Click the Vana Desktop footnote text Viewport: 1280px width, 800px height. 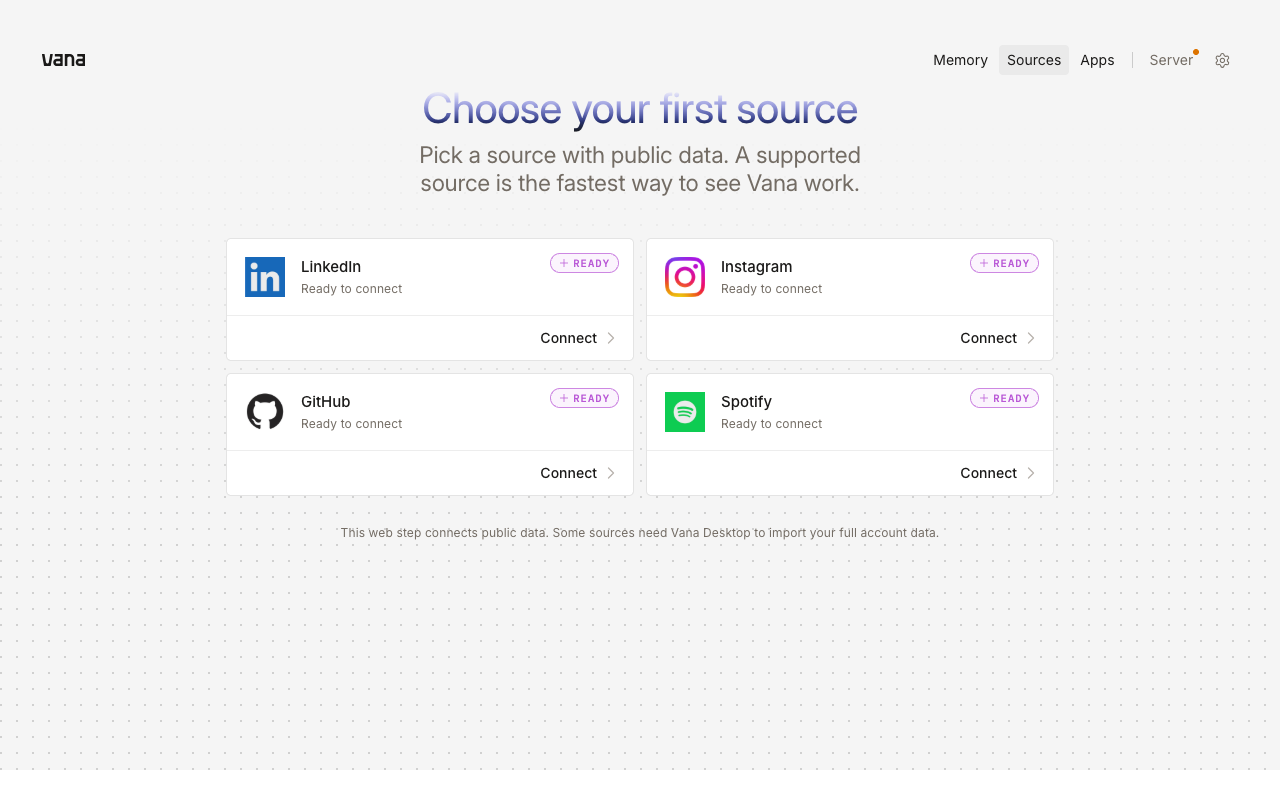click(x=640, y=533)
